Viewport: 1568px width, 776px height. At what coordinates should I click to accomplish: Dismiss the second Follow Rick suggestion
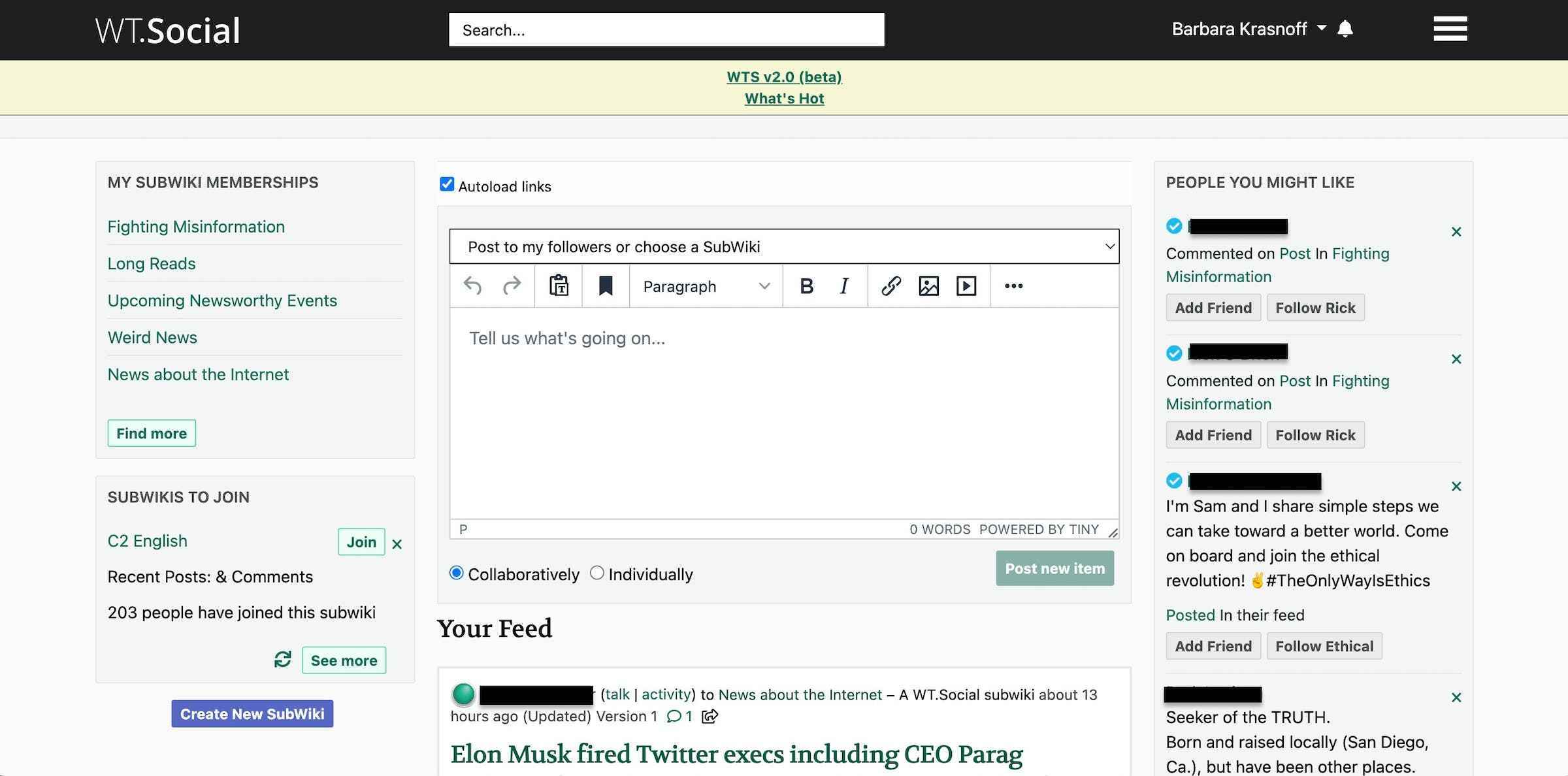pyautogui.click(x=1456, y=359)
